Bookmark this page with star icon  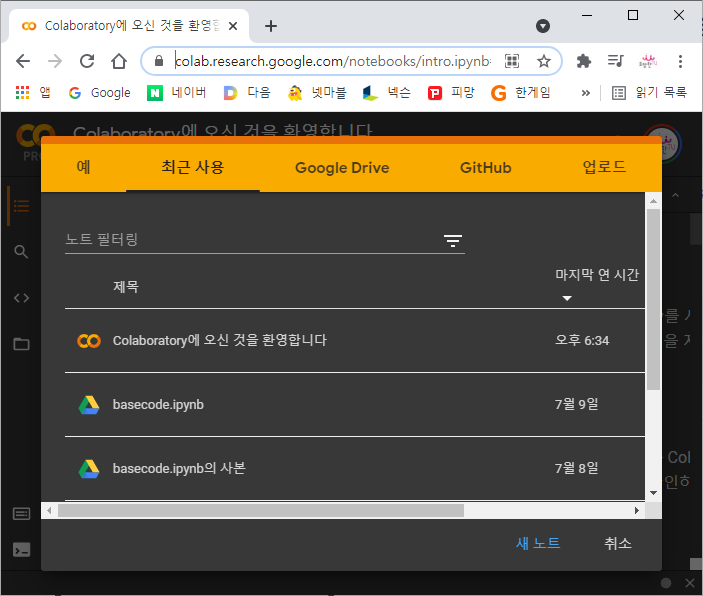[544, 61]
